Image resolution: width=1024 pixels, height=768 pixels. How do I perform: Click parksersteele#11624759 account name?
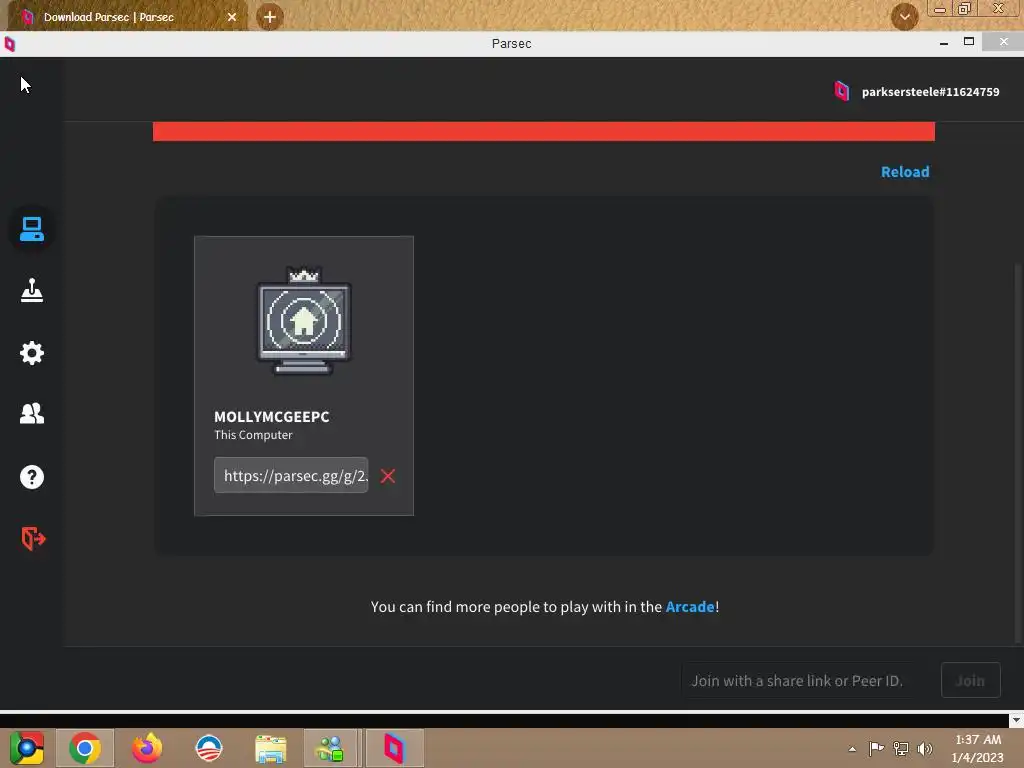click(930, 91)
